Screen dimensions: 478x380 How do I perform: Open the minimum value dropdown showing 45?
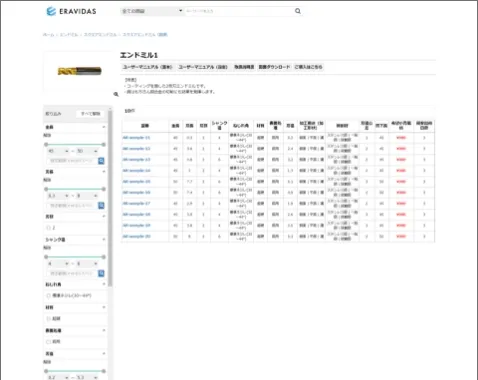[58, 151]
